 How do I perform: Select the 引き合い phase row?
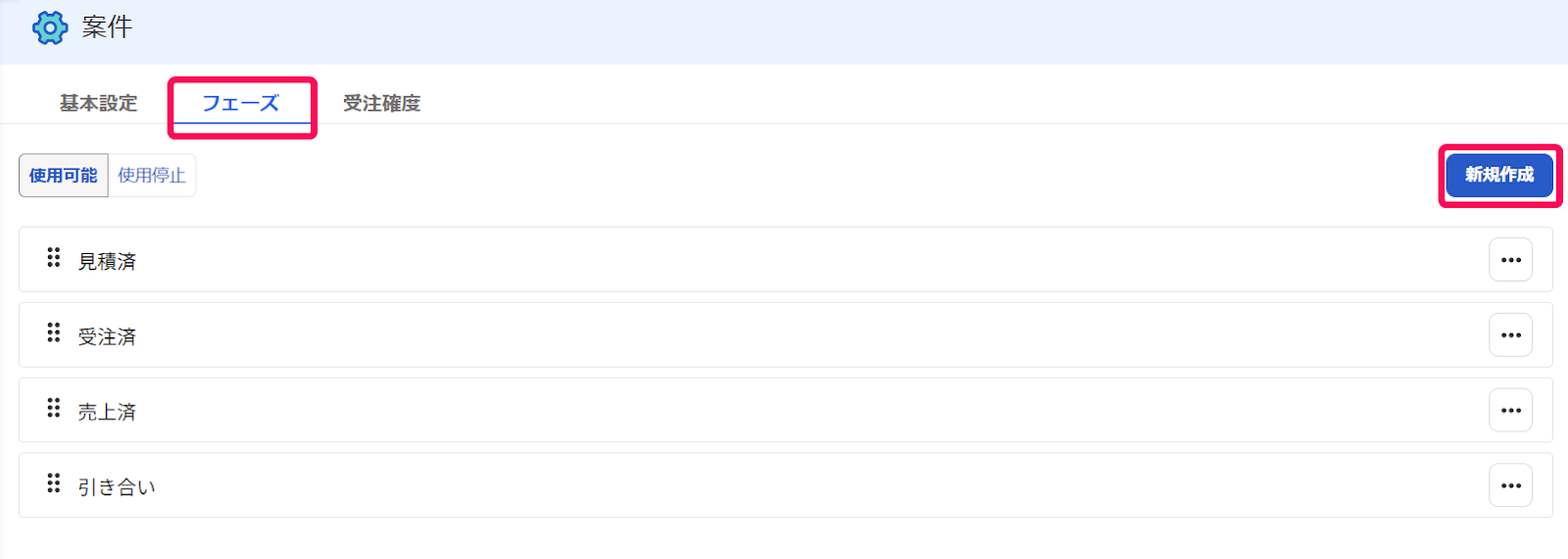point(786,485)
